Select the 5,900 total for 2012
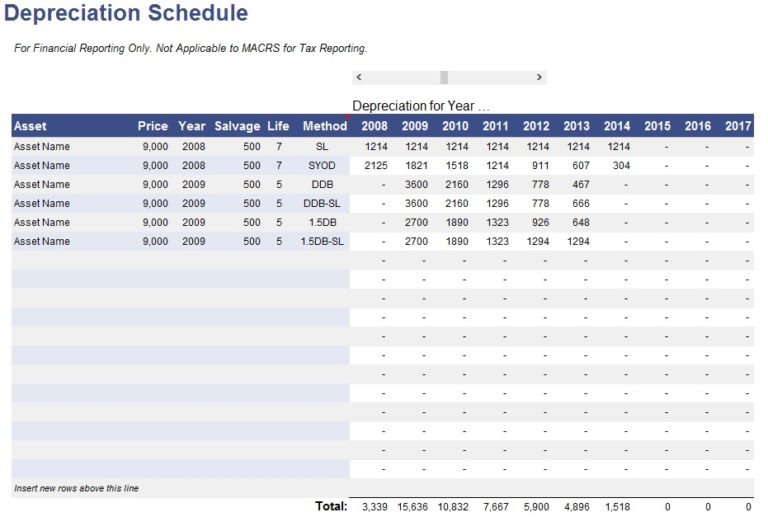Image resolution: width=768 pixels, height=531 pixels. point(536,507)
